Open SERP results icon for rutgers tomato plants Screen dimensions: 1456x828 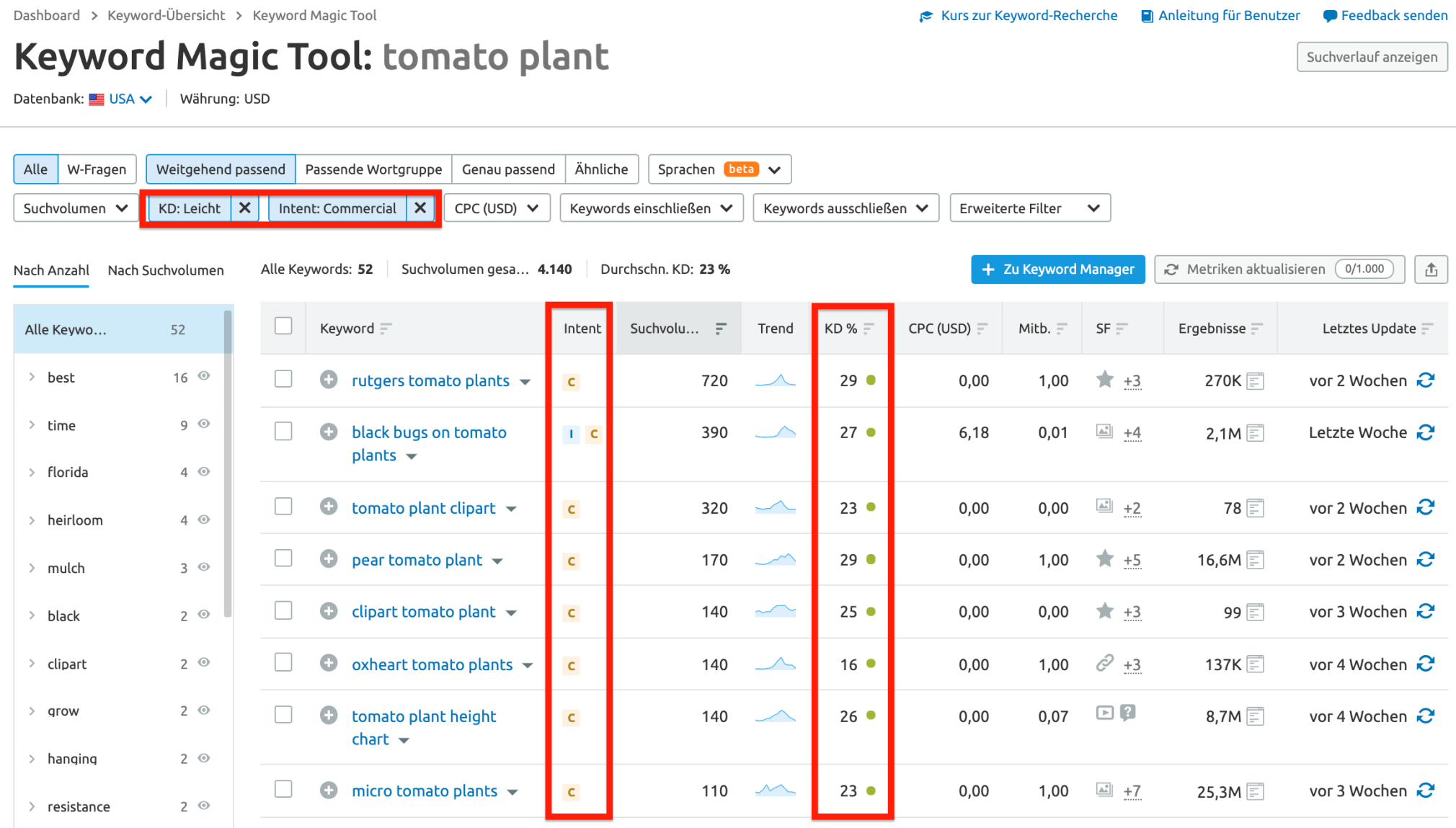(1256, 380)
